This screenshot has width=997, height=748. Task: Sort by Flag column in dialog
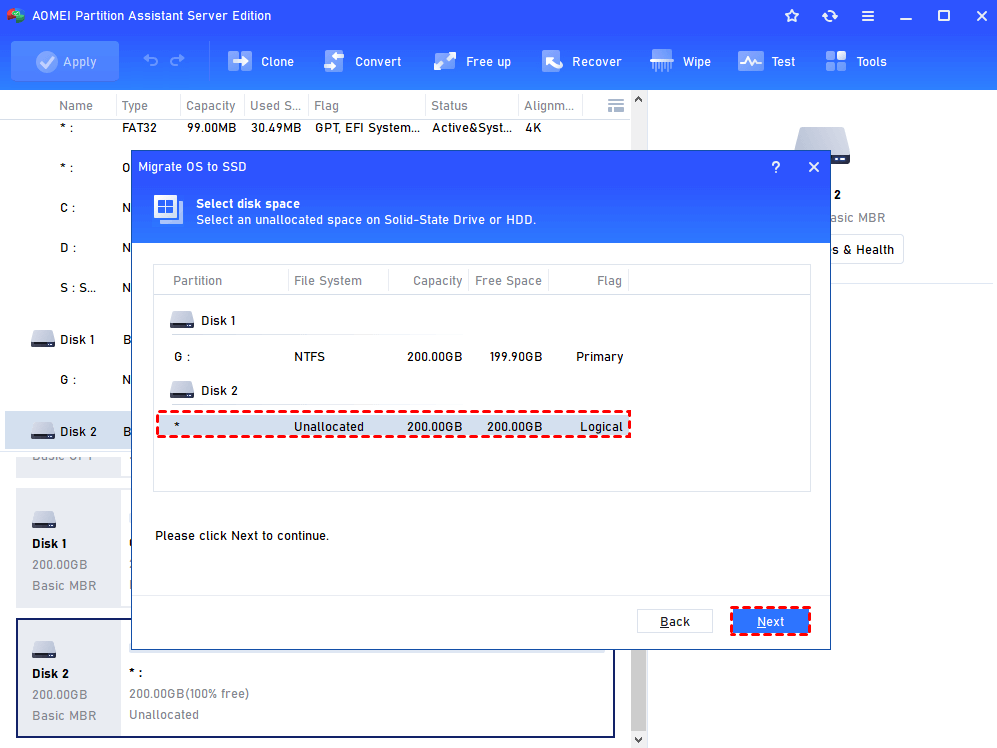coord(609,280)
